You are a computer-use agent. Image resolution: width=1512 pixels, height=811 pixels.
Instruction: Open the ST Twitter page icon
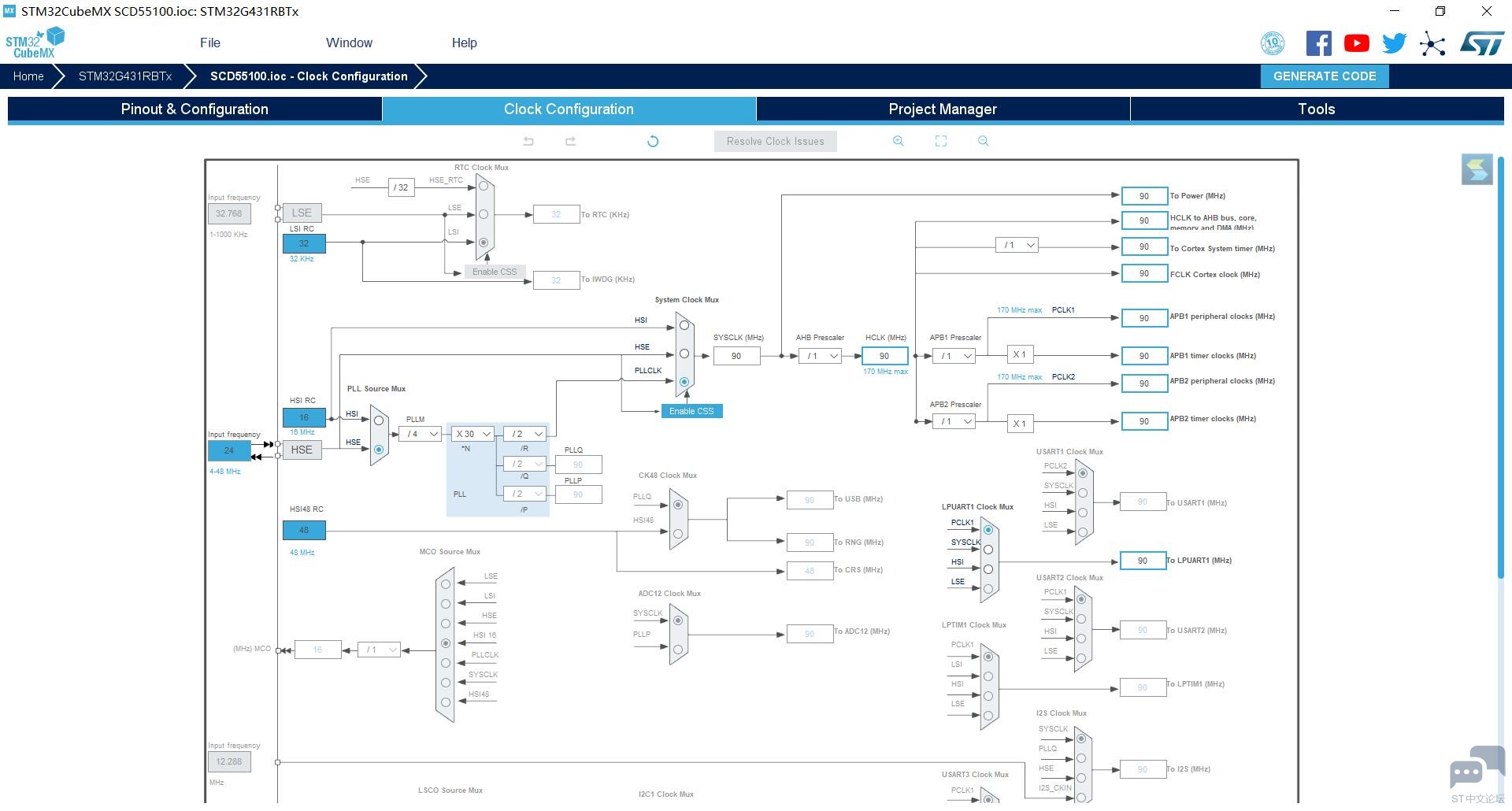[1394, 43]
